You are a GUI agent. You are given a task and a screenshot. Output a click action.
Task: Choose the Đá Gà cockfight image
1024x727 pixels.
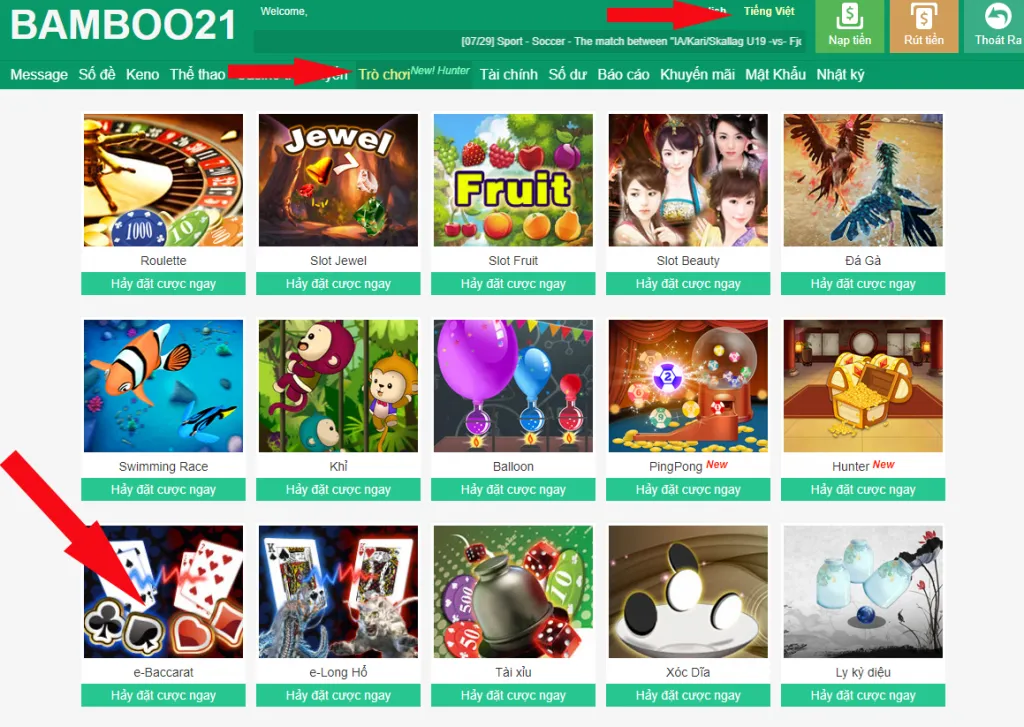click(x=863, y=180)
